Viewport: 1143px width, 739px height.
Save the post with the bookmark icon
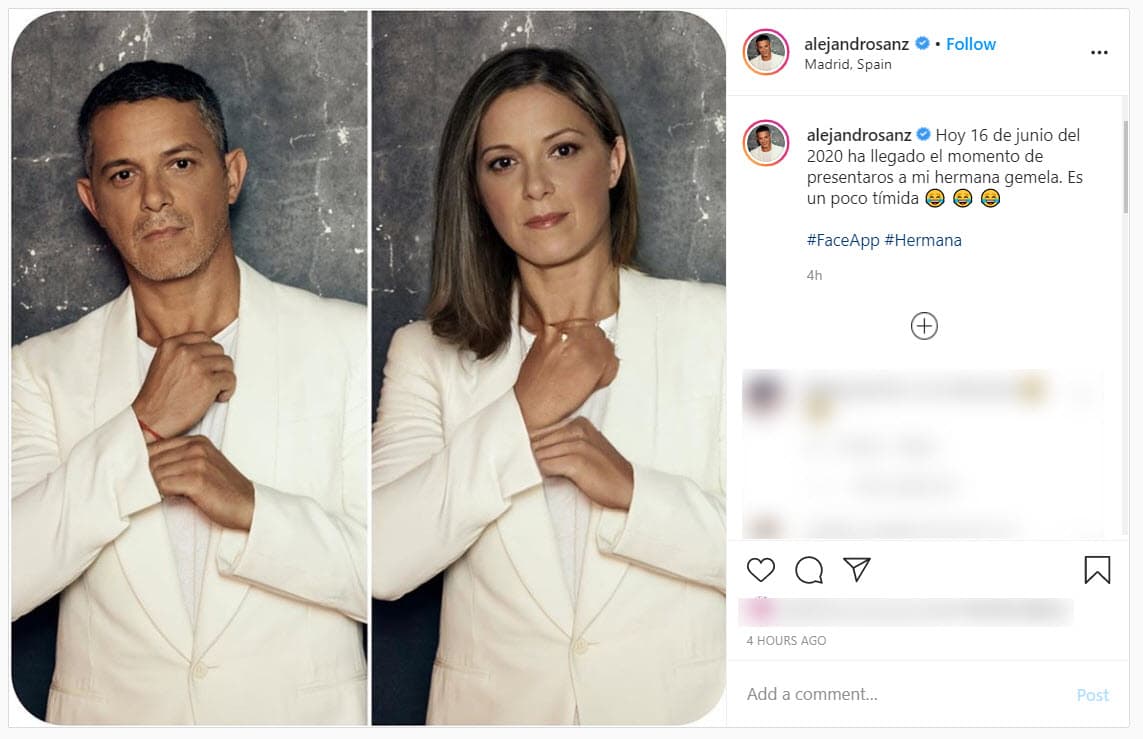(x=1097, y=570)
